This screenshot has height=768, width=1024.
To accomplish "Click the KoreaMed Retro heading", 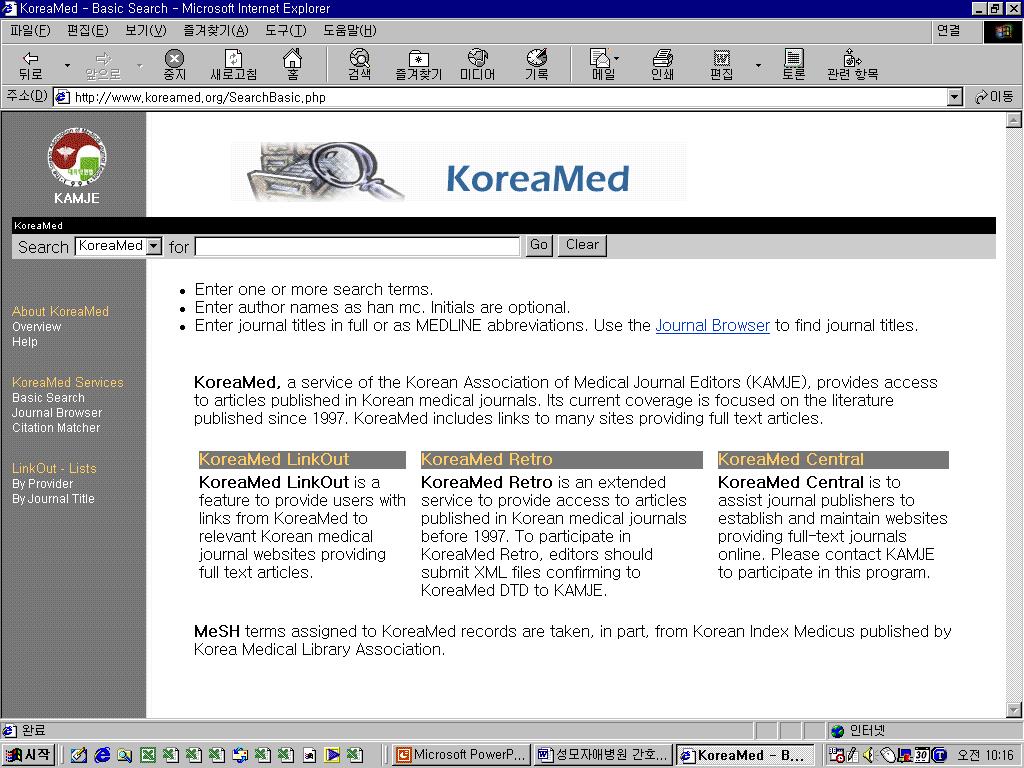I will coord(562,460).
